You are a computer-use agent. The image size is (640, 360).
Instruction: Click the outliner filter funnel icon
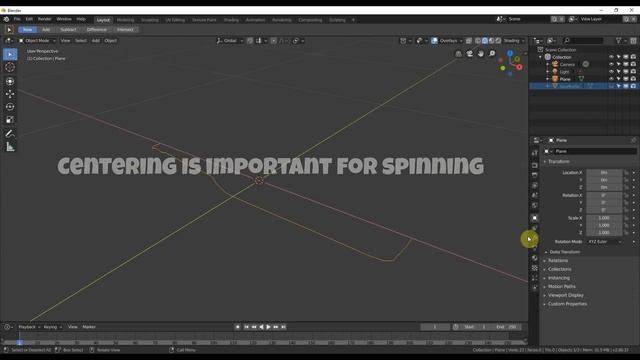pyautogui.click(x=618, y=40)
